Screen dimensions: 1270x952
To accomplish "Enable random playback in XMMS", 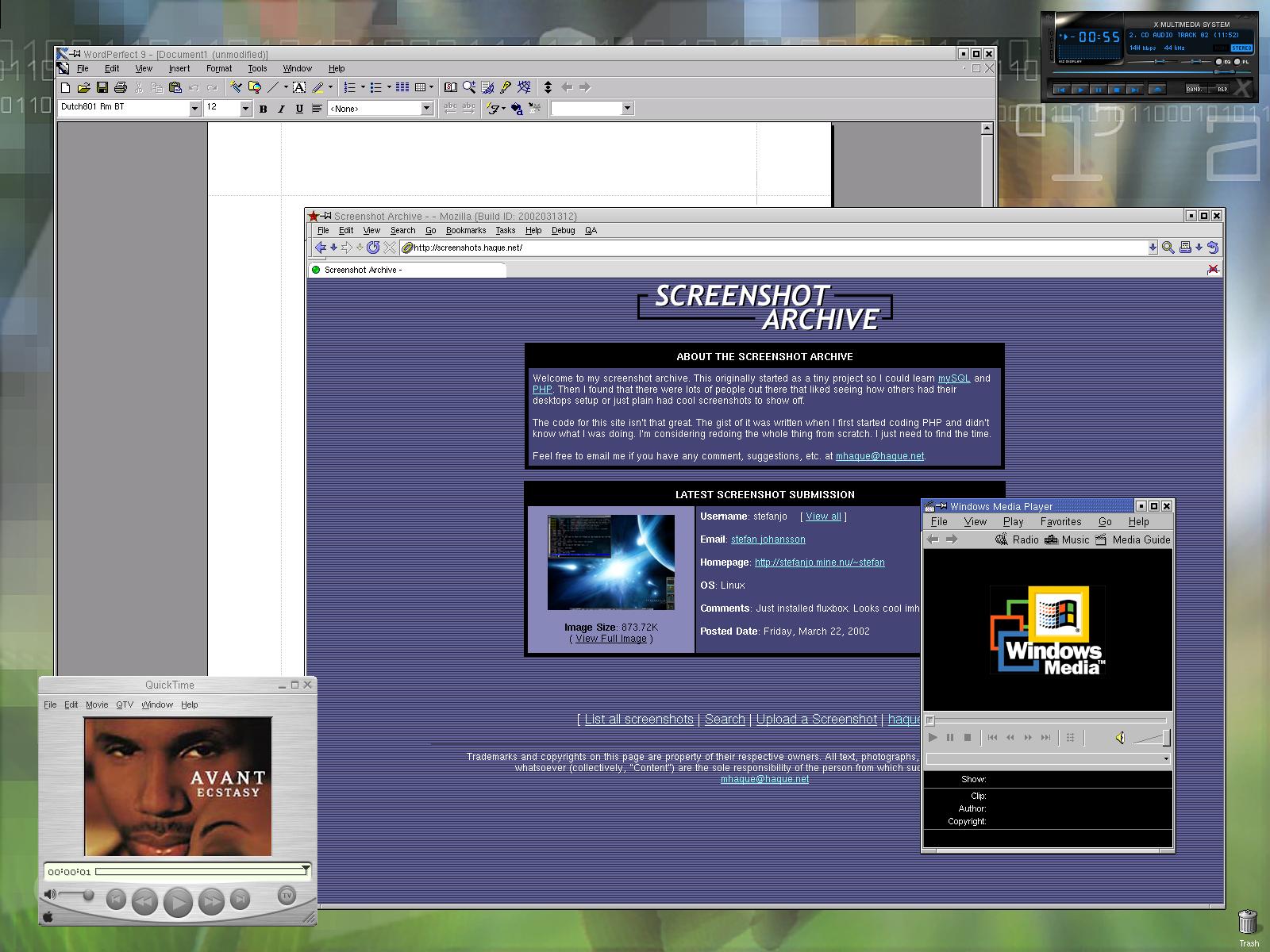I will [x=1195, y=89].
